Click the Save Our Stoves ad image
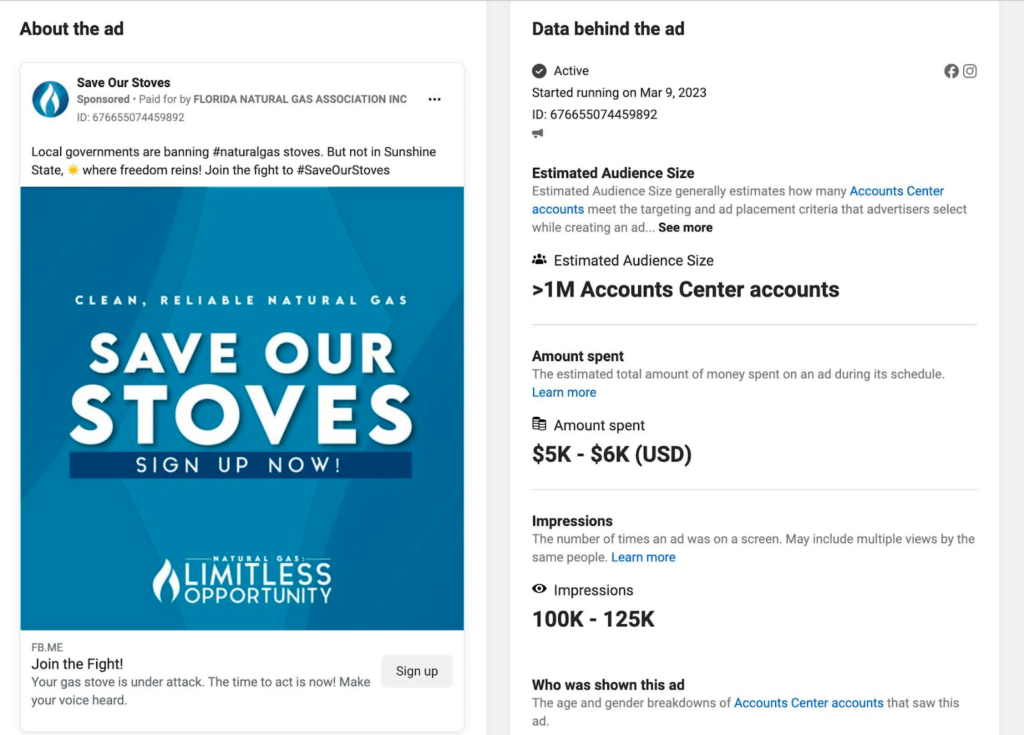Screen dimensions: 1024x735 coord(242,408)
